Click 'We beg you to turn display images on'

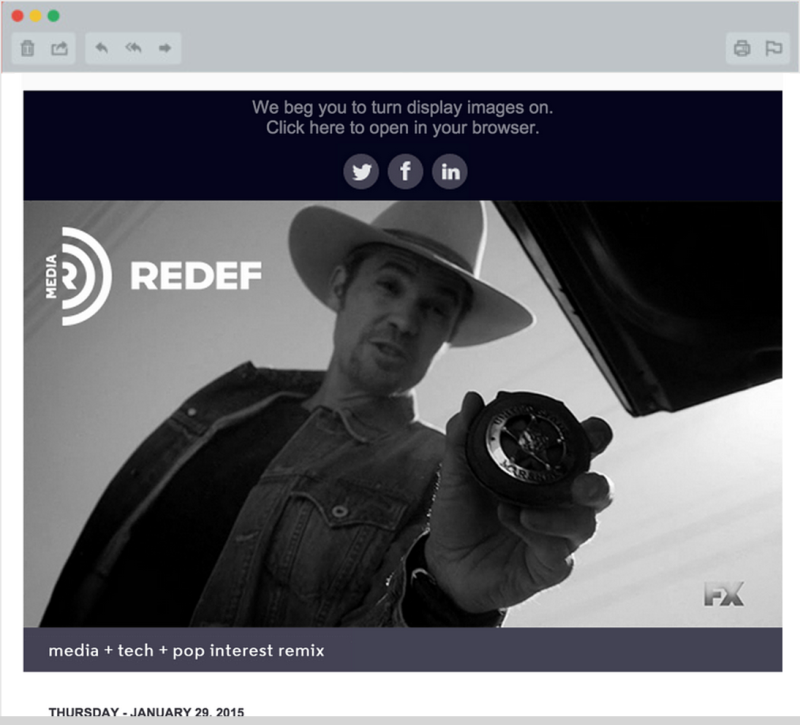[x=403, y=108]
